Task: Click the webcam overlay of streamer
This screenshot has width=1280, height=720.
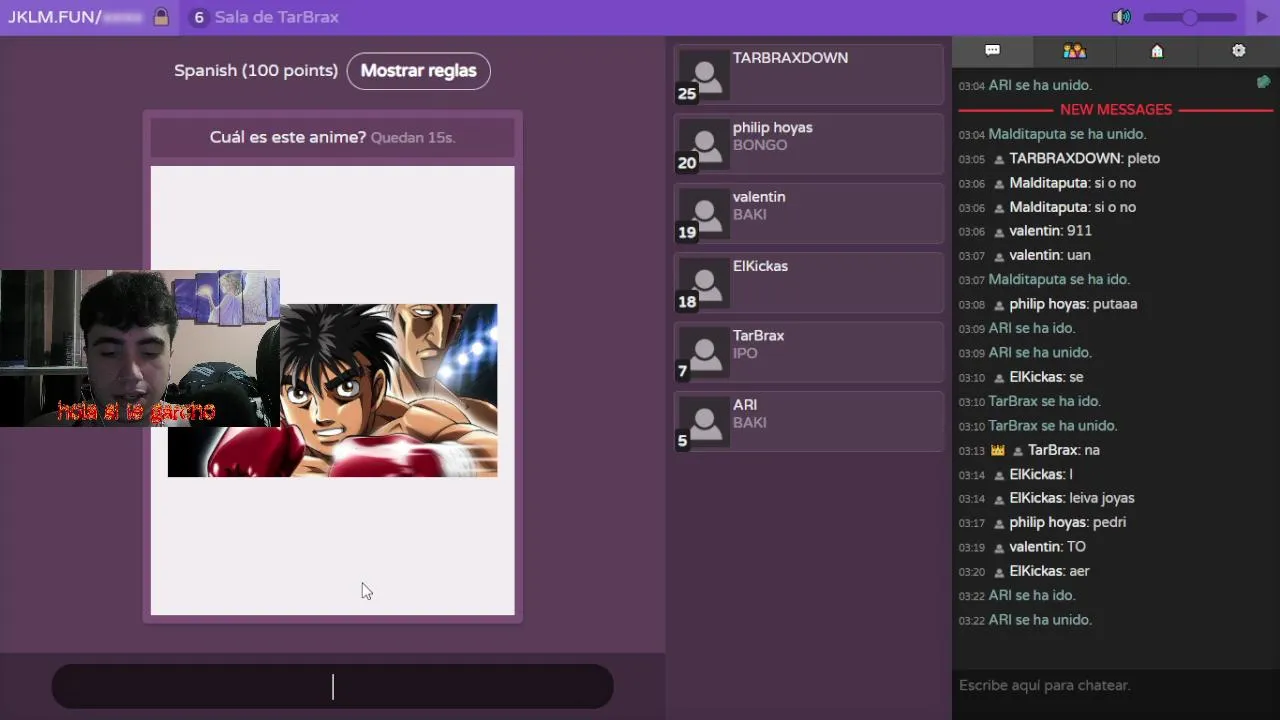Action: pyautogui.click(x=140, y=348)
